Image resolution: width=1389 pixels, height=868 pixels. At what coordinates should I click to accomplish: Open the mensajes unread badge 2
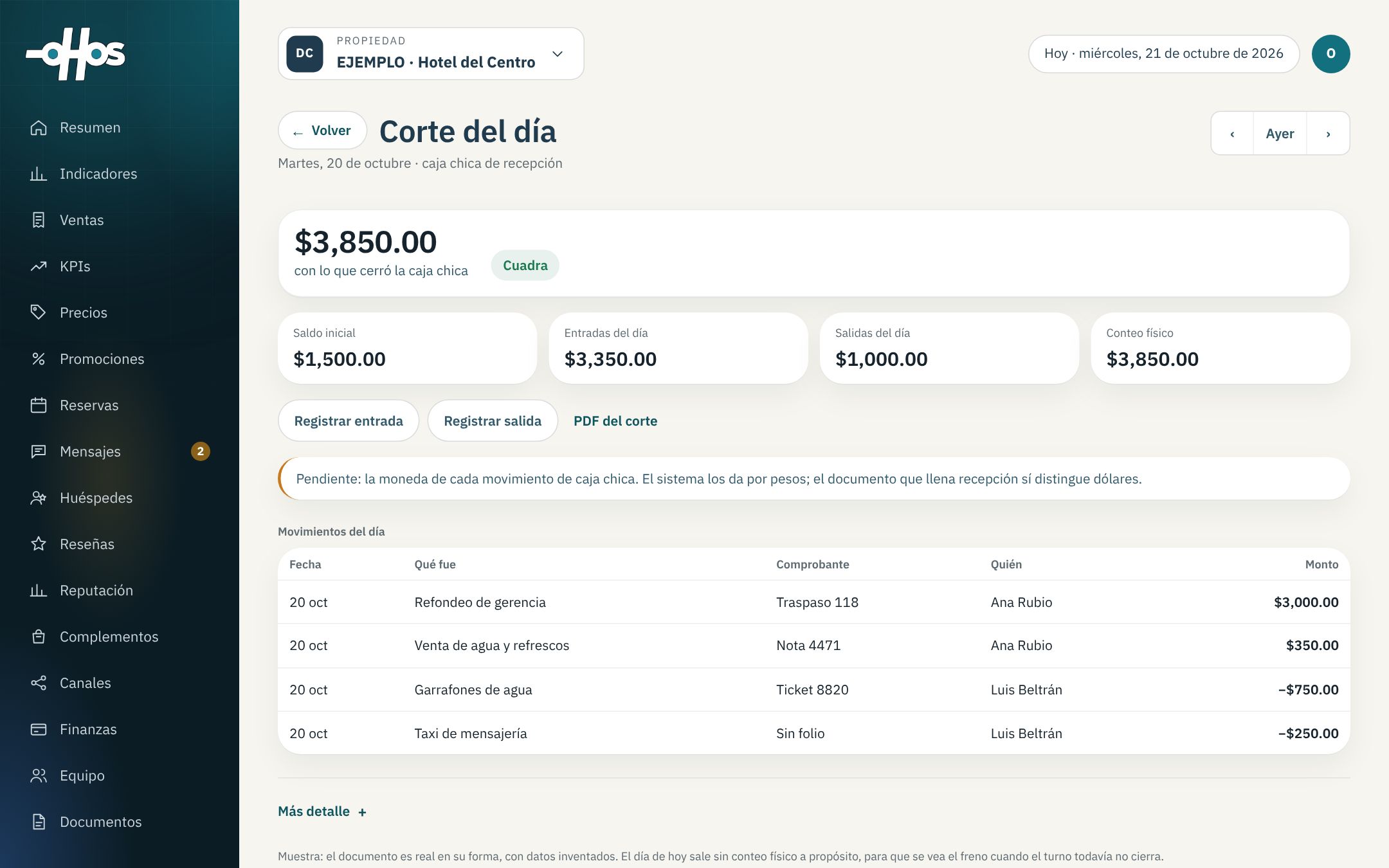click(x=201, y=451)
